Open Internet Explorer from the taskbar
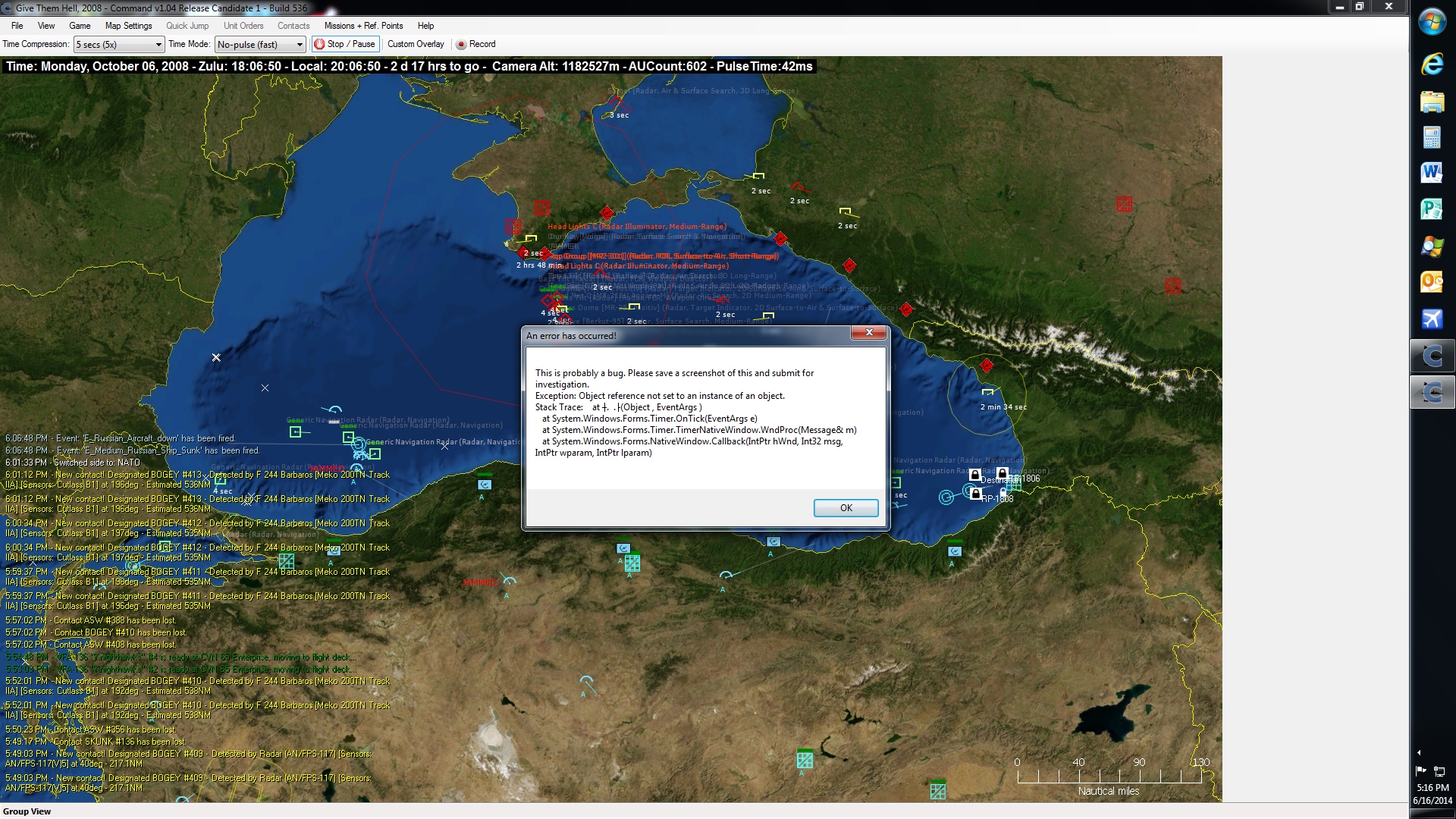This screenshot has width=1456, height=819. tap(1432, 64)
